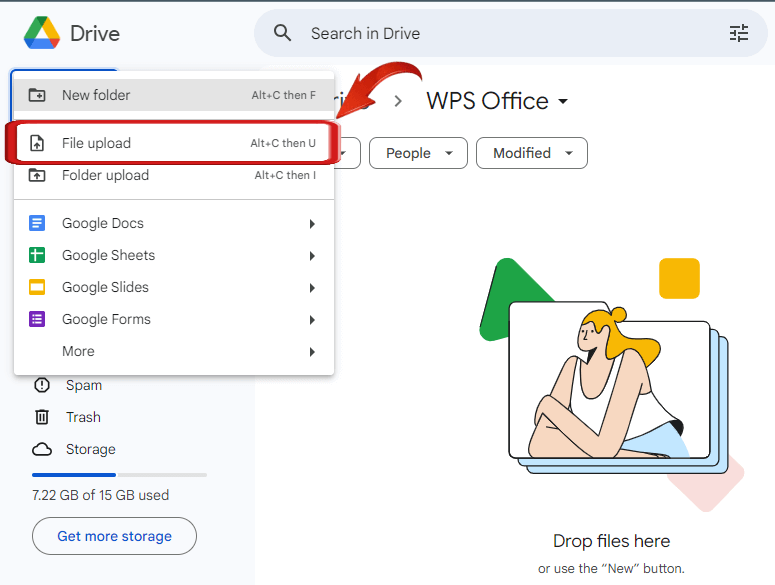Open the Modified filter dropdown
This screenshot has height=585, width=775.
pyautogui.click(x=532, y=153)
